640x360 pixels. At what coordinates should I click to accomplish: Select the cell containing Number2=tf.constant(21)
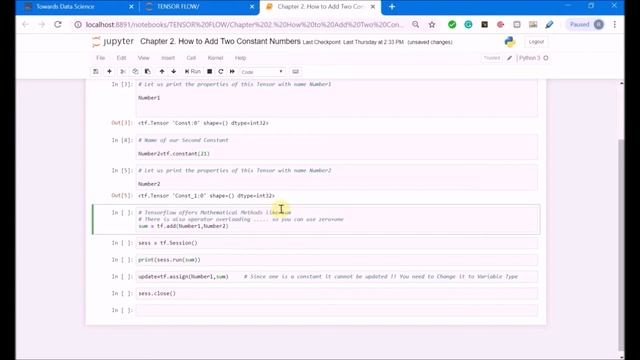pos(337,147)
